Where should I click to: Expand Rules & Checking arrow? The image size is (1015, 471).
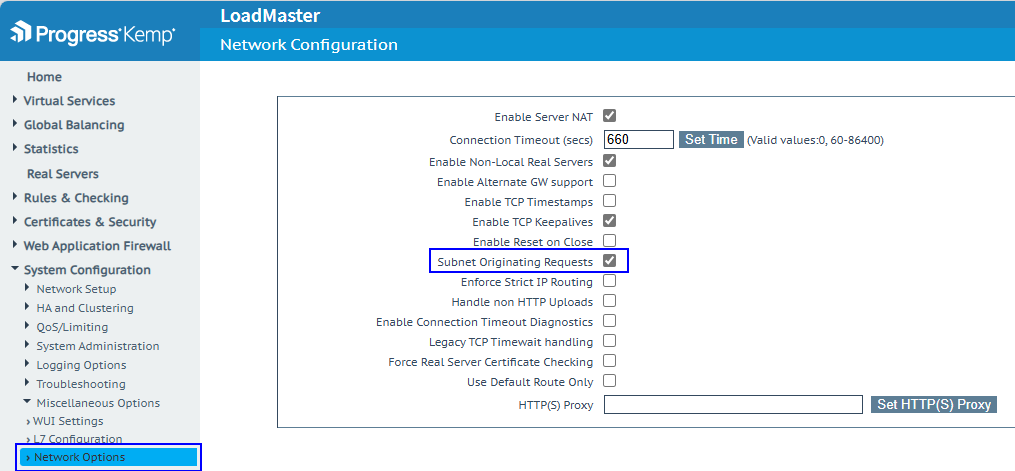pyautogui.click(x=15, y=197)
